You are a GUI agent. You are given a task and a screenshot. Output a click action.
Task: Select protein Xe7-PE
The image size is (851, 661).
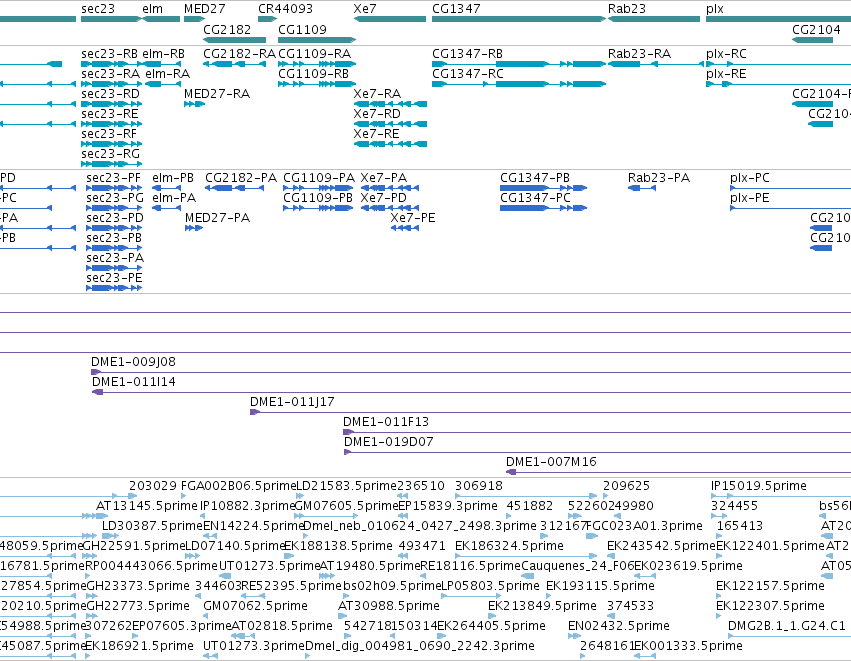tap(405, 228)
